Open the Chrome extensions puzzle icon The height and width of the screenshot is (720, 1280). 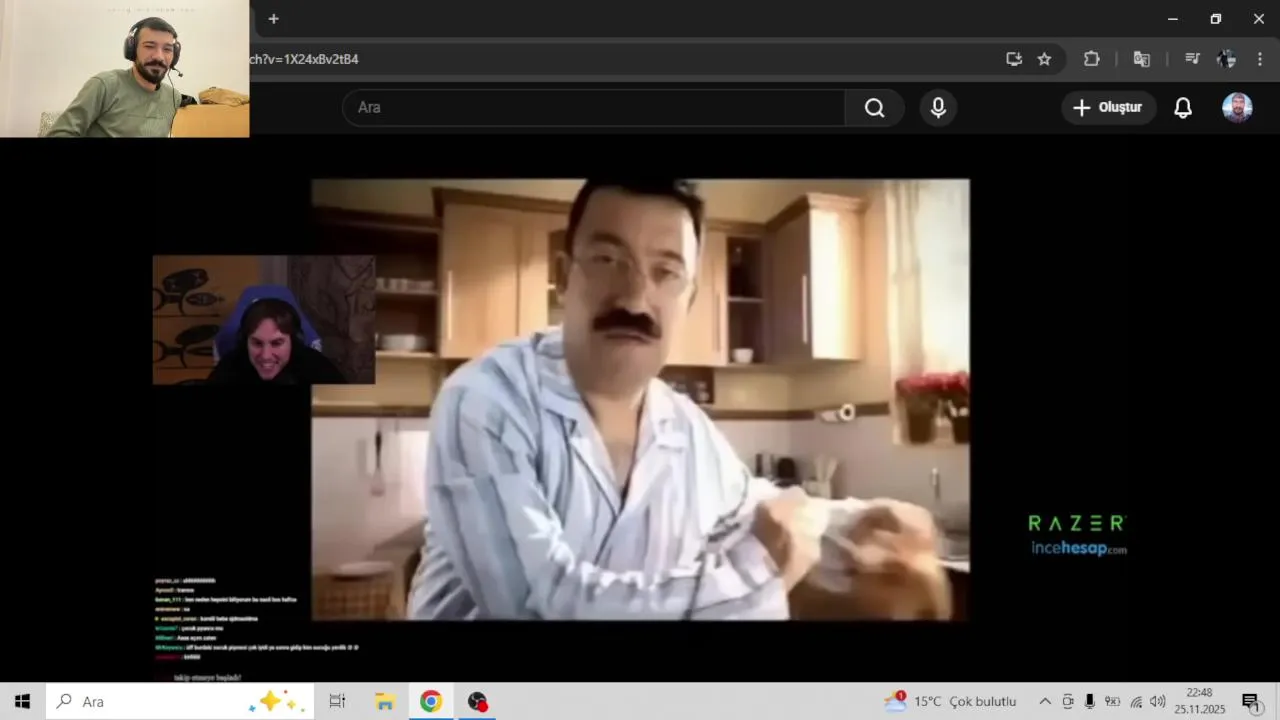click(1092, 59)
